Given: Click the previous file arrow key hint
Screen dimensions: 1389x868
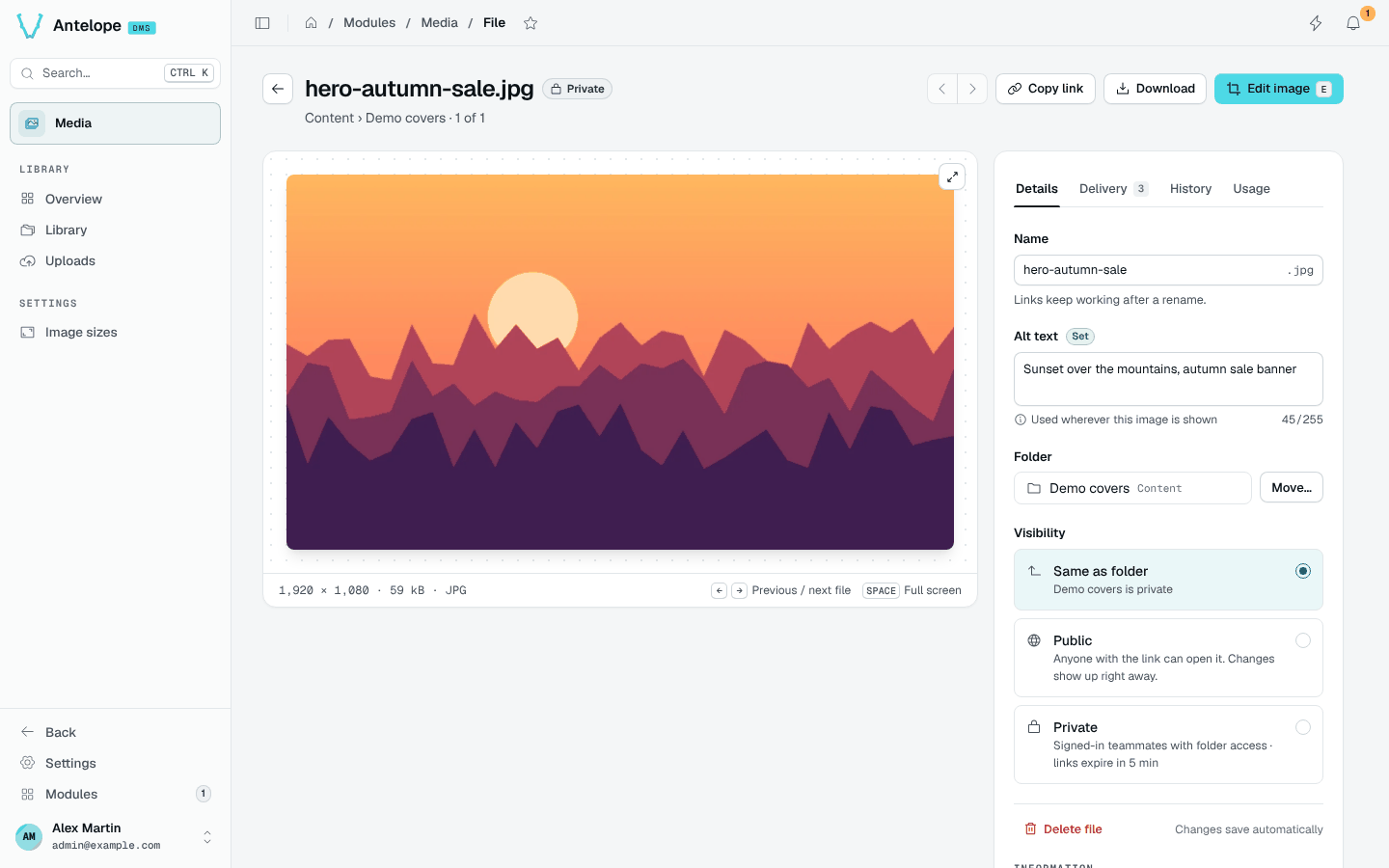Looking at the screenshot, I should pyautogui.click(x=719, y=590).
